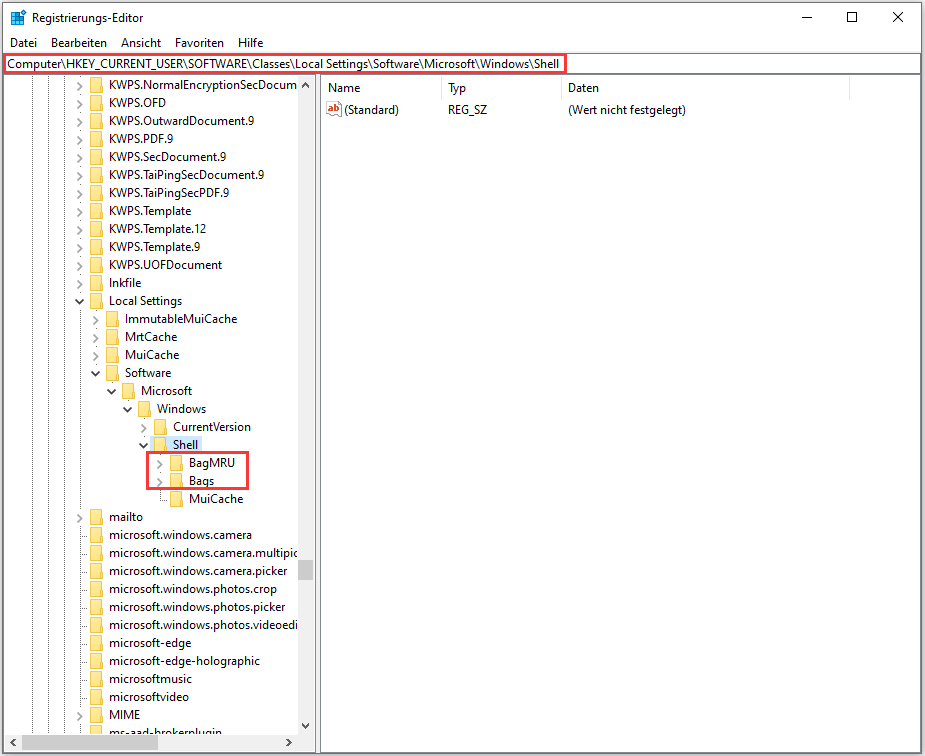Click the Registry Editor app icon in title bar
Screen dimensions: 925x756
click(x=18, y=17)
